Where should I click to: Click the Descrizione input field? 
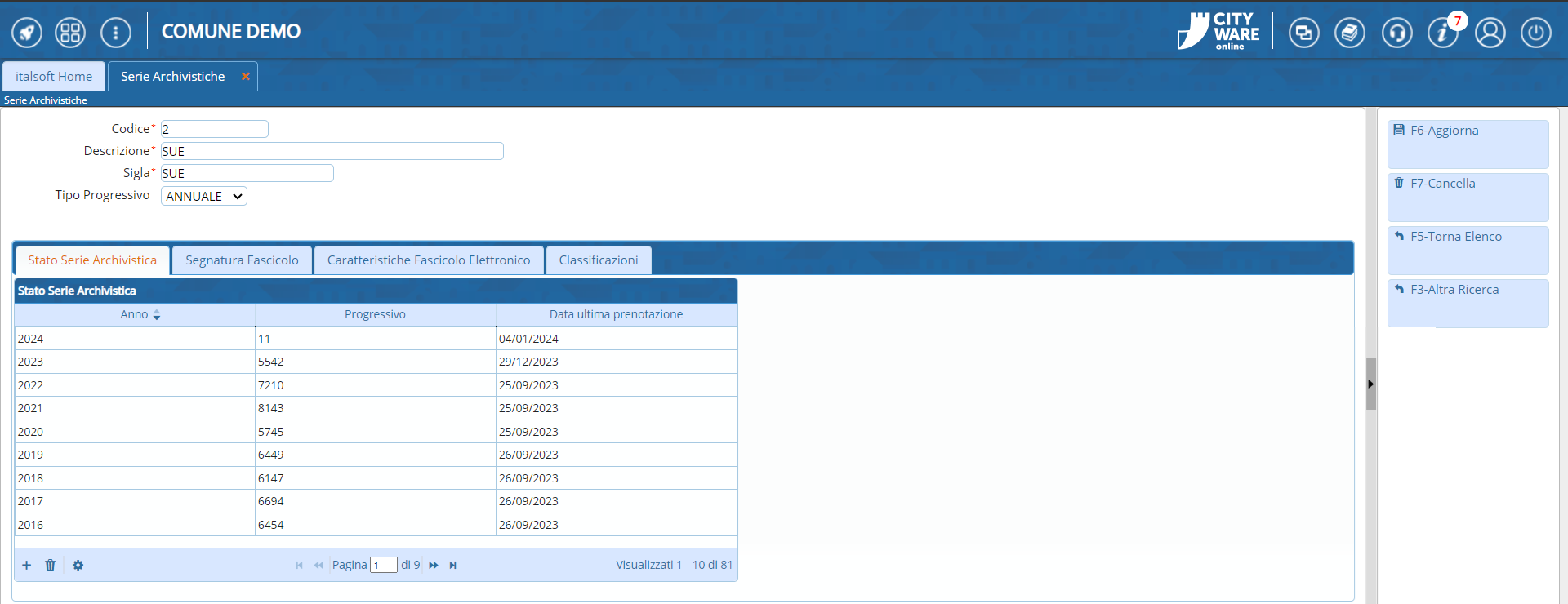pyautogui.click(x=332, y=151)
